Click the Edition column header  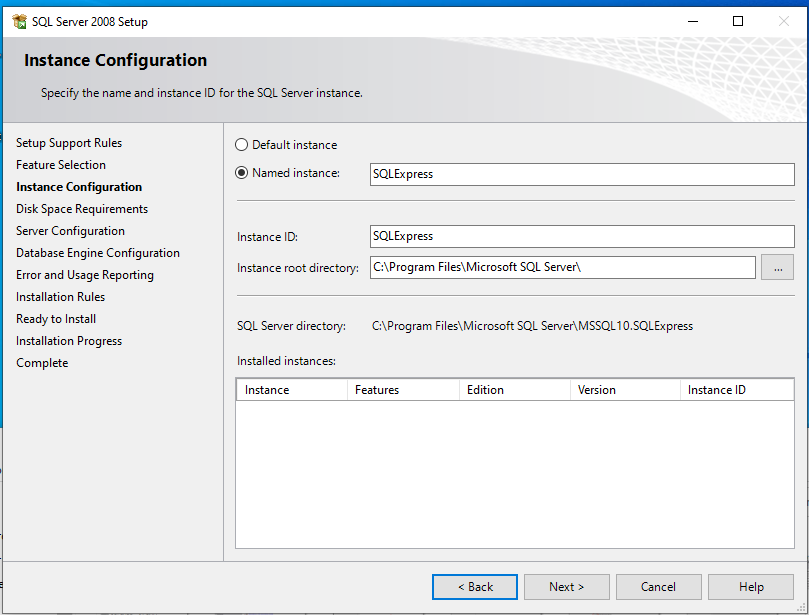(515, 390)
